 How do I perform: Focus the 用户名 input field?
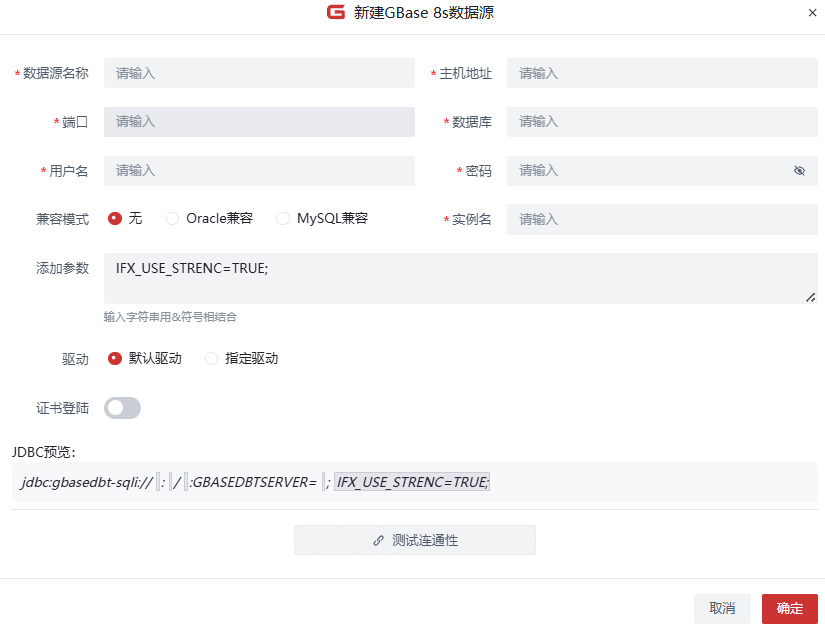point(259,171)
